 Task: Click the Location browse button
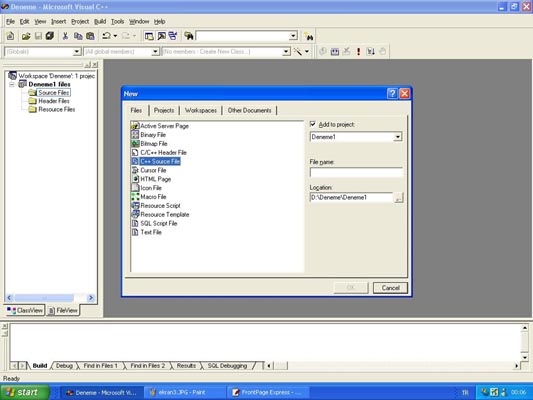click(398, 197)
